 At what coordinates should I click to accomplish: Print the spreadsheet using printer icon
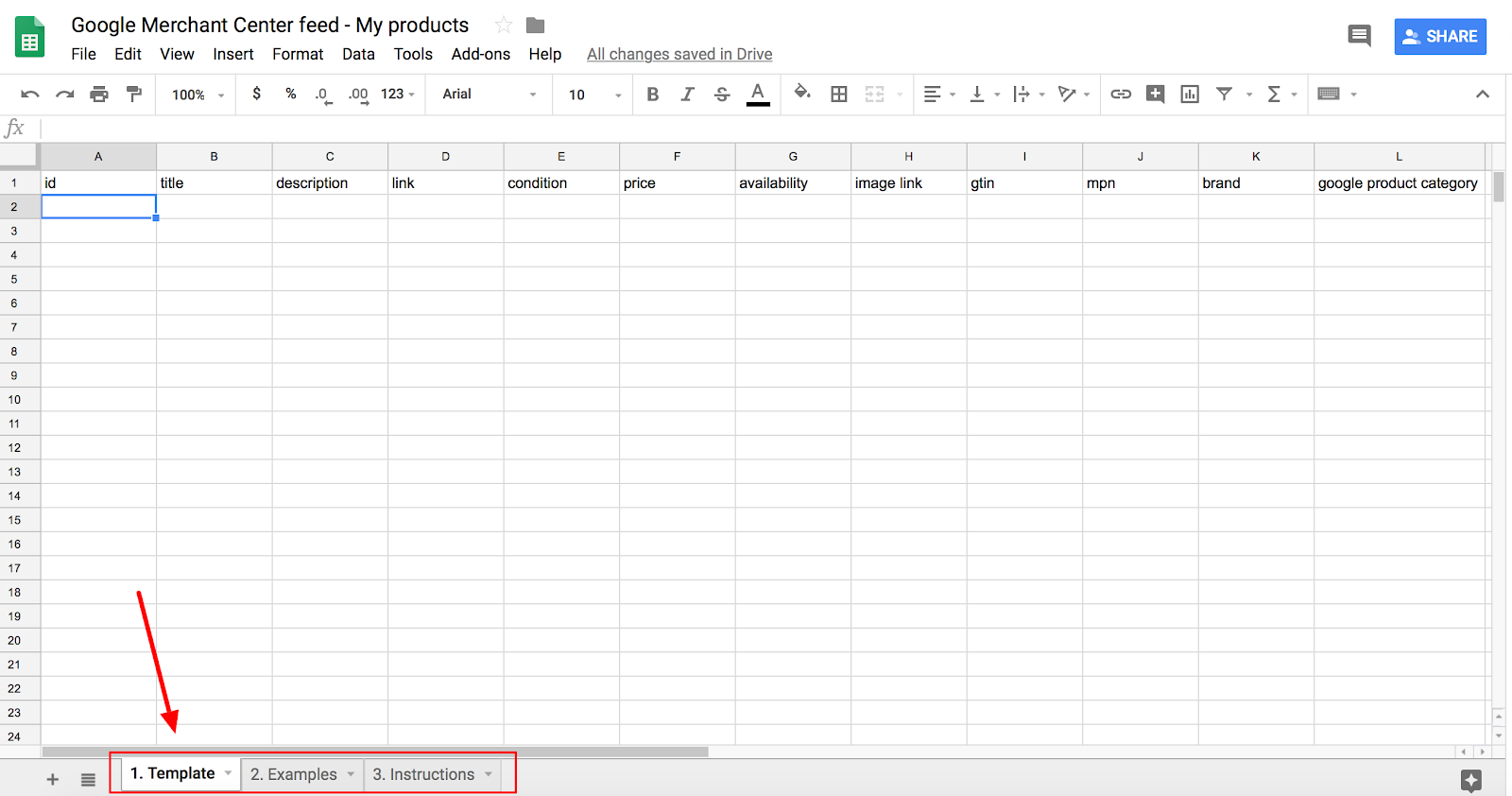pos(99,94)
